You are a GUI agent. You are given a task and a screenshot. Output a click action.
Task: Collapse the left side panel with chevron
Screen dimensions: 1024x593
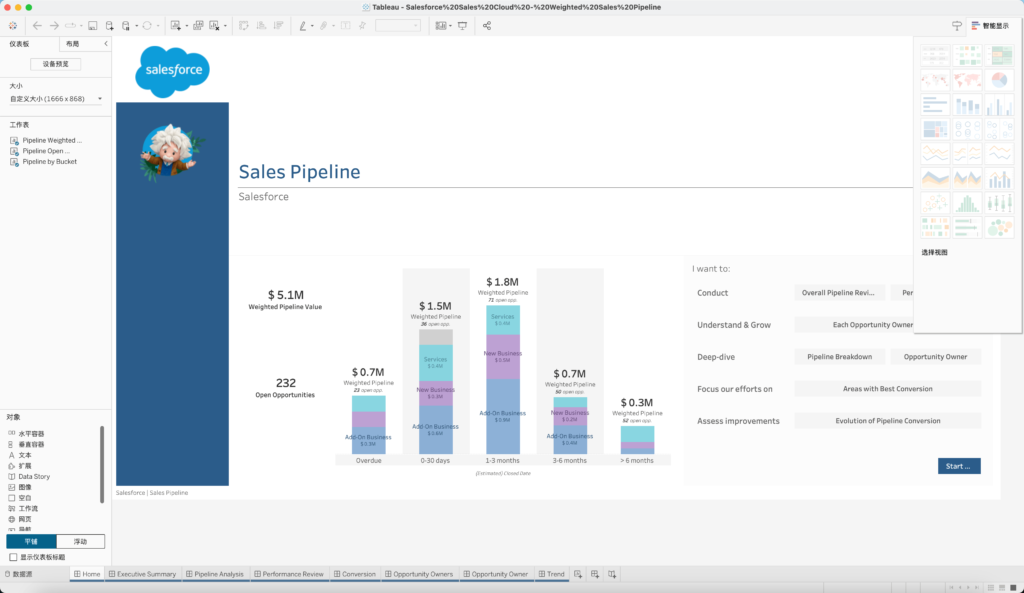point(106,44)
